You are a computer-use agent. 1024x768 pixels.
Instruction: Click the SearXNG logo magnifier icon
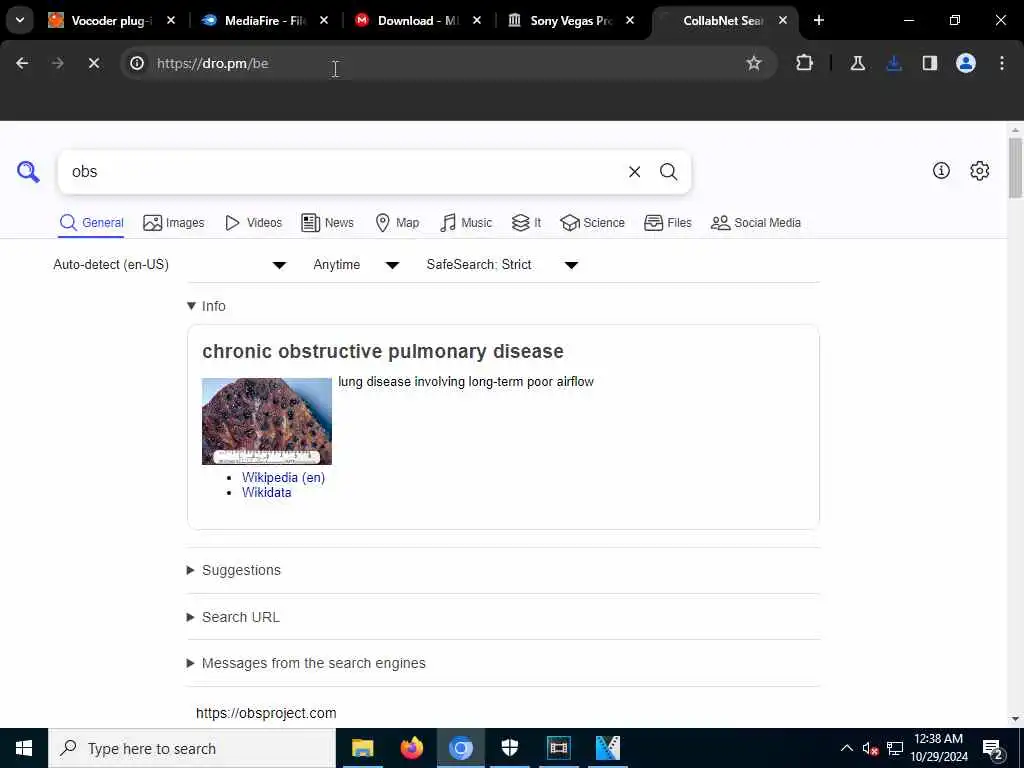[x=28, y=172]
